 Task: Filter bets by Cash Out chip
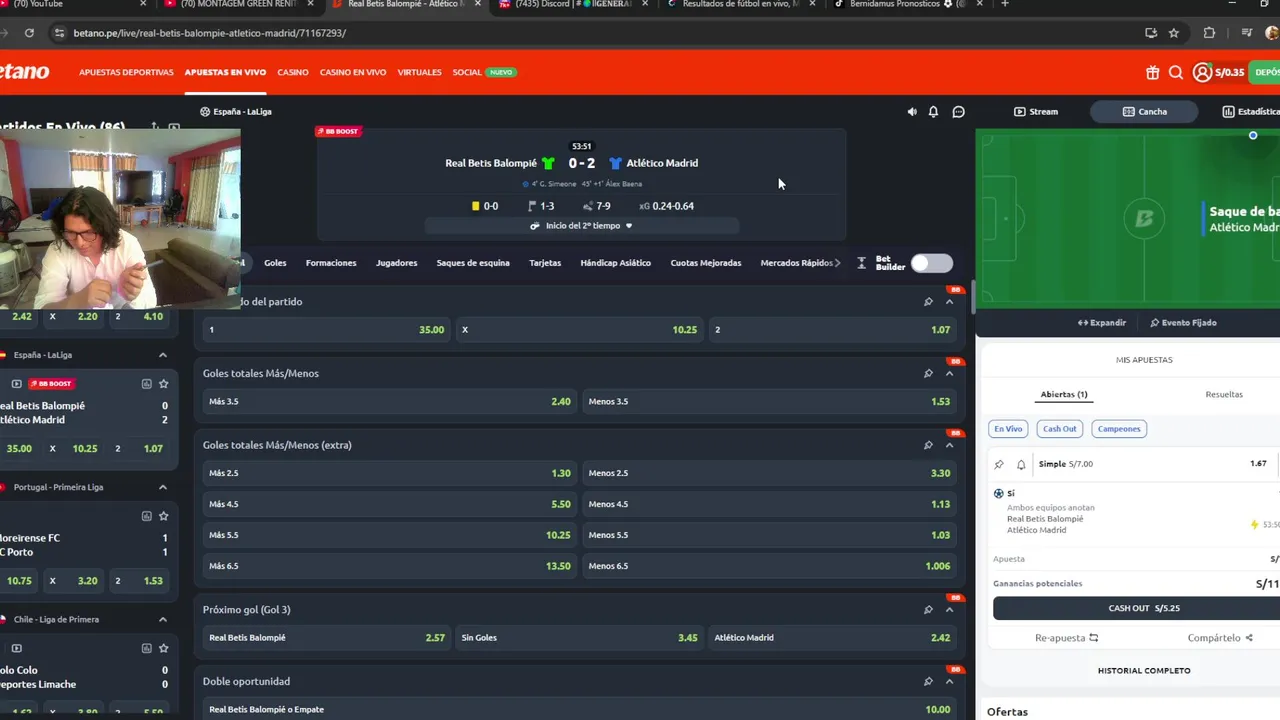[x=1059, y=429]
